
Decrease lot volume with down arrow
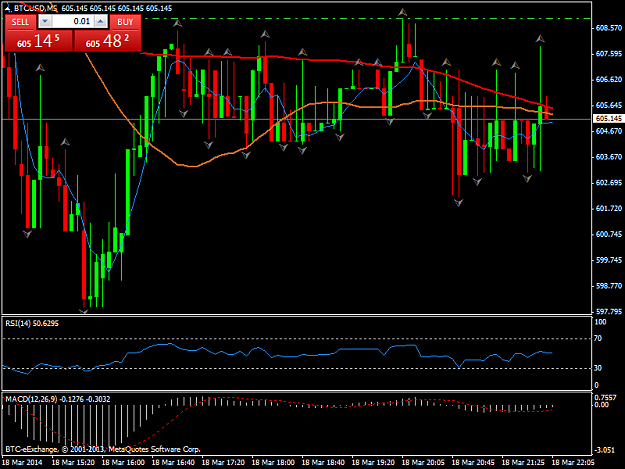pyautogui.click(x=45, y=22)
